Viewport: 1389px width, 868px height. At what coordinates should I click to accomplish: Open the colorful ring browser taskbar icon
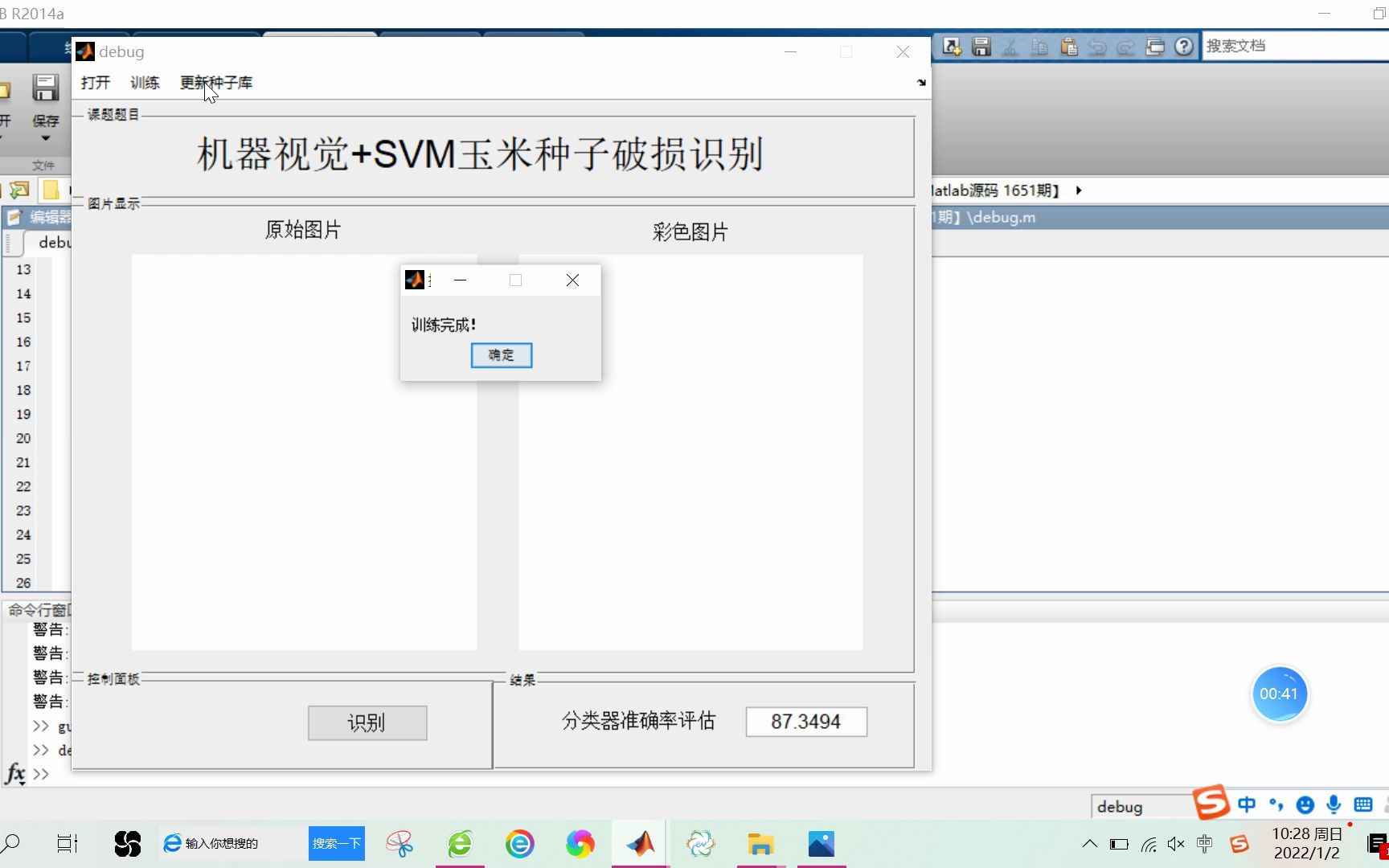tap(580, 844)
